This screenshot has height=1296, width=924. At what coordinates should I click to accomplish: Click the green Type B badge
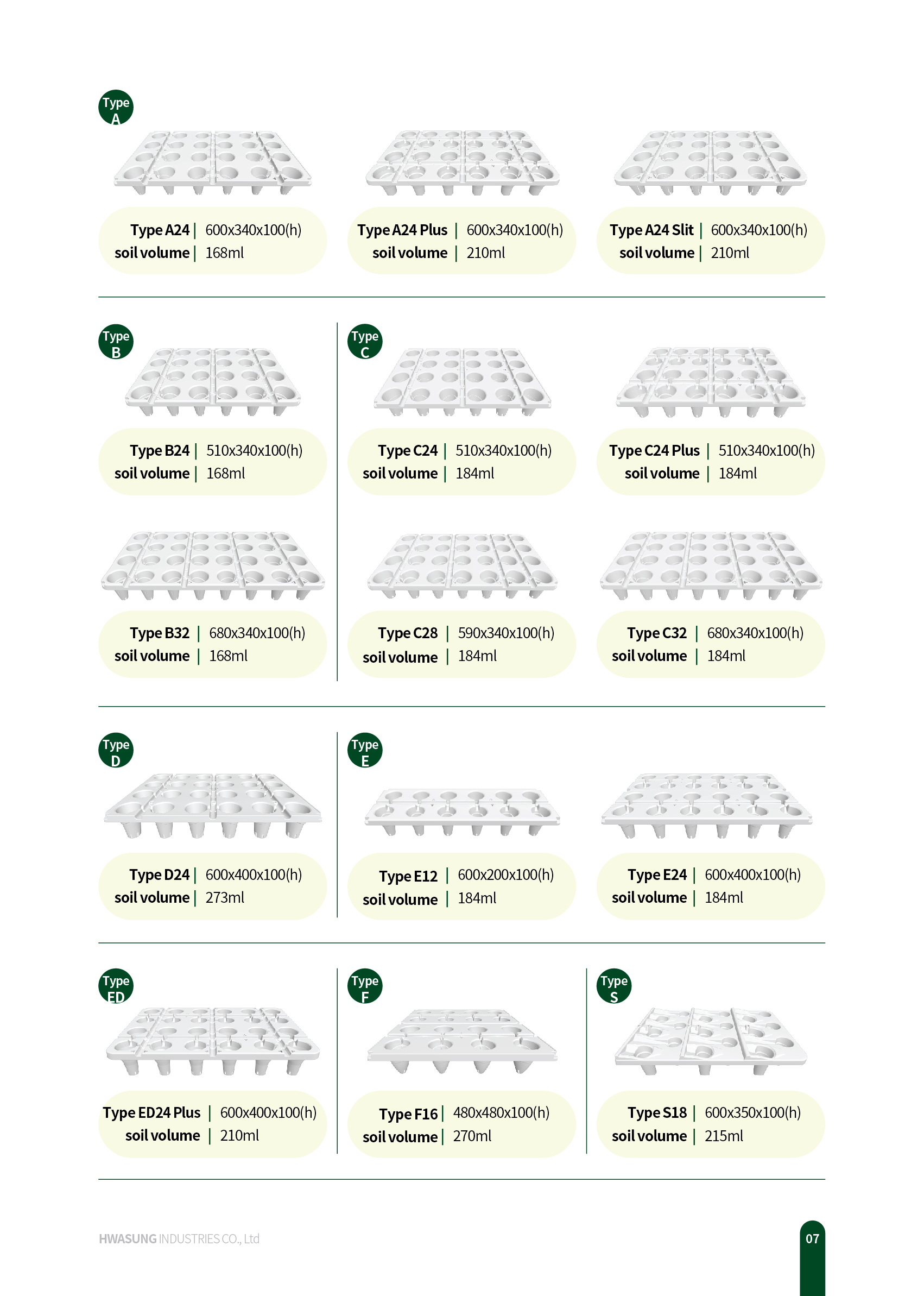(116, 342)
